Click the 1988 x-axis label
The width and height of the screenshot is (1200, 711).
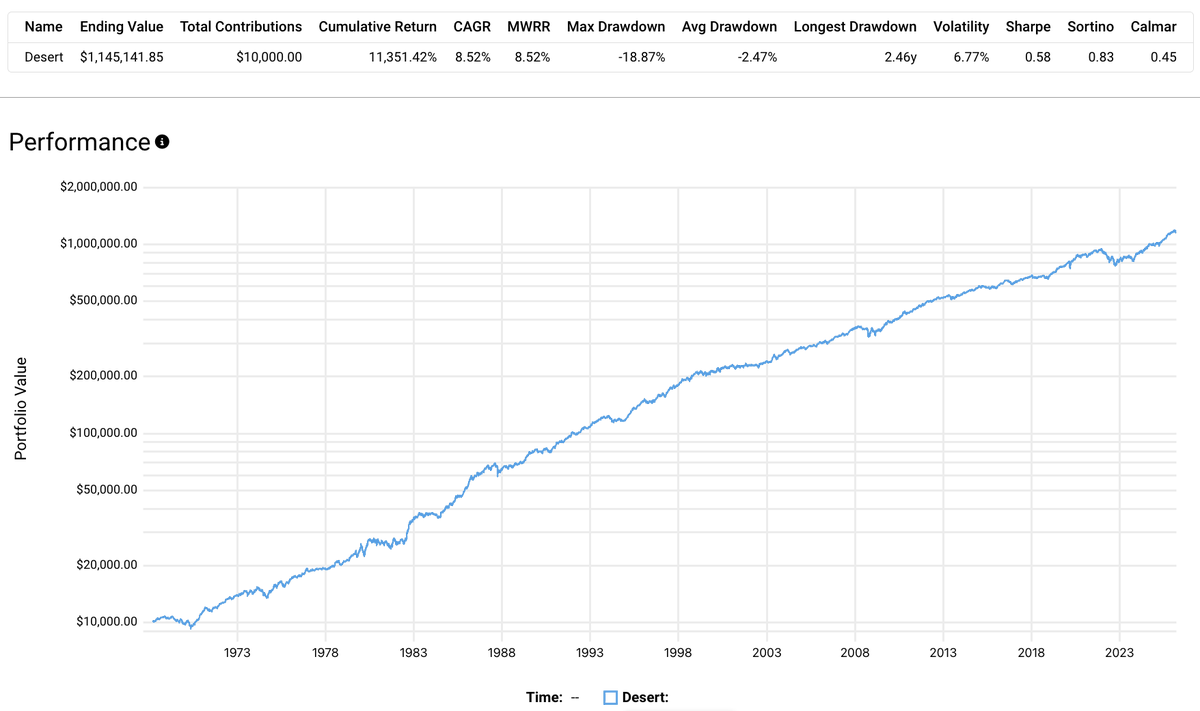click(502, 652)
